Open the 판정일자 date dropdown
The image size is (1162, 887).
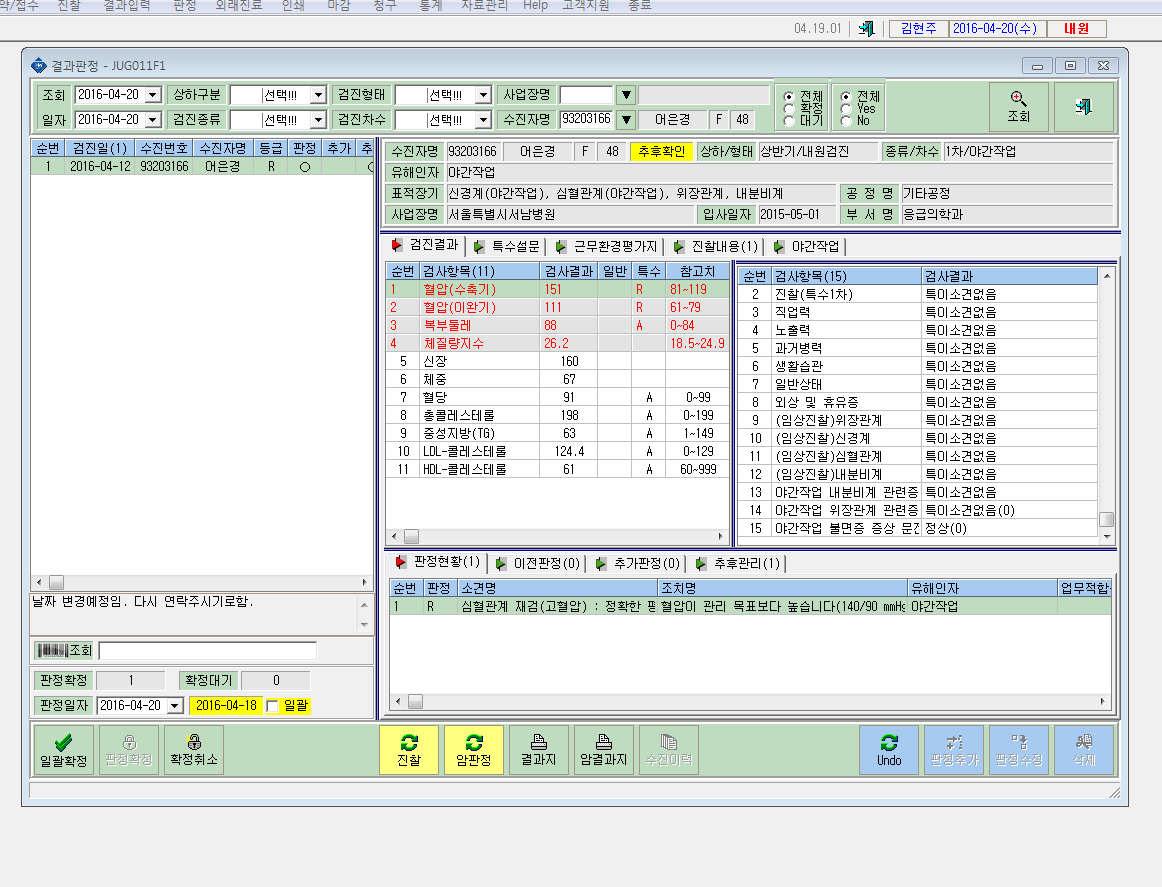(175, 705)
